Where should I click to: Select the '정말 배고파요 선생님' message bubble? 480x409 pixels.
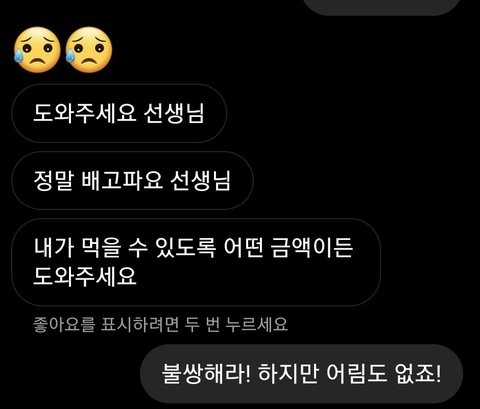tap(132, 180)
